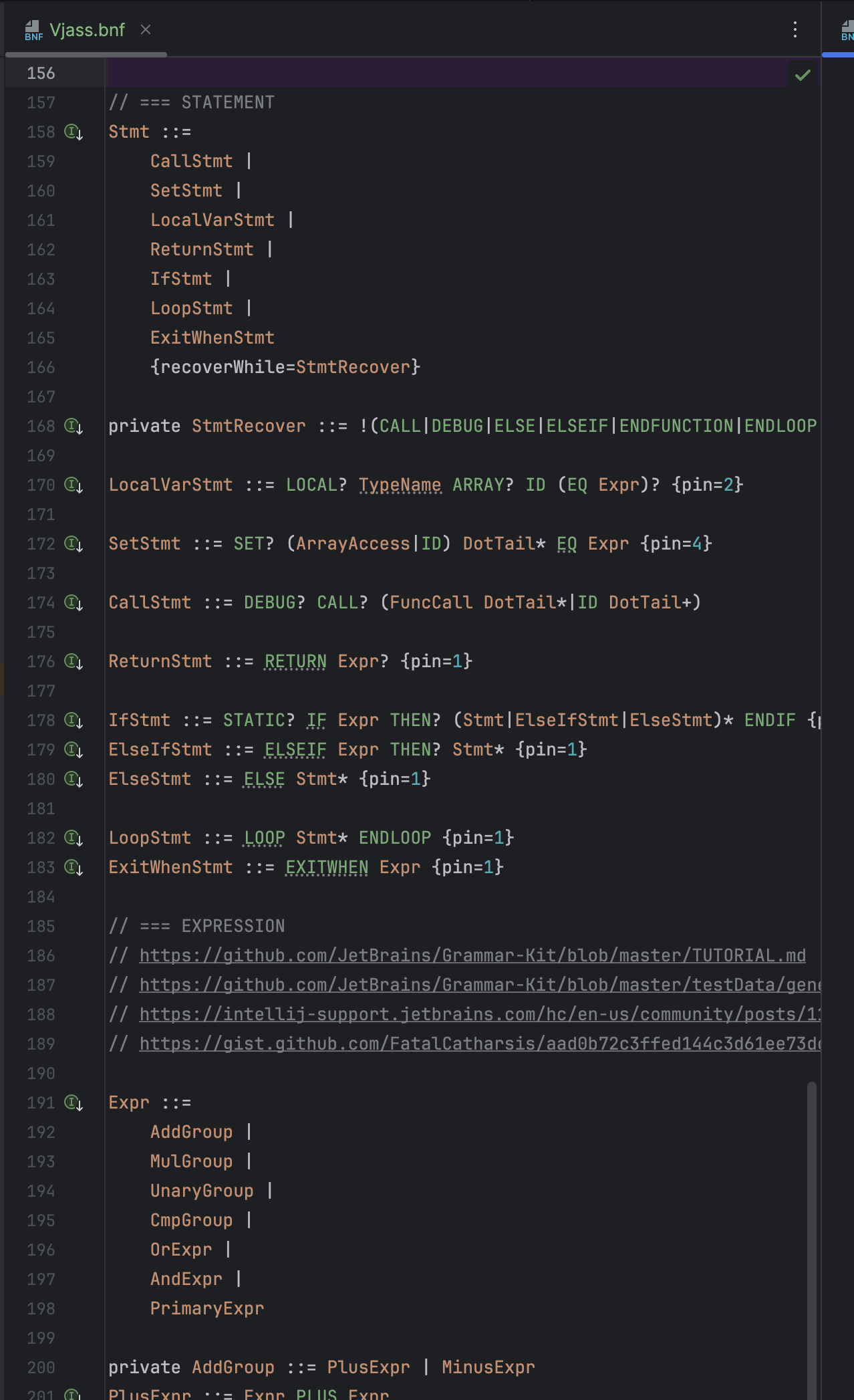Image resolution: width=854 pixels, height=1400 pixels.
Task: Open the gist.github.com FatalCatharsis link
Action: pyautogui.click(x=478, y=1044)
